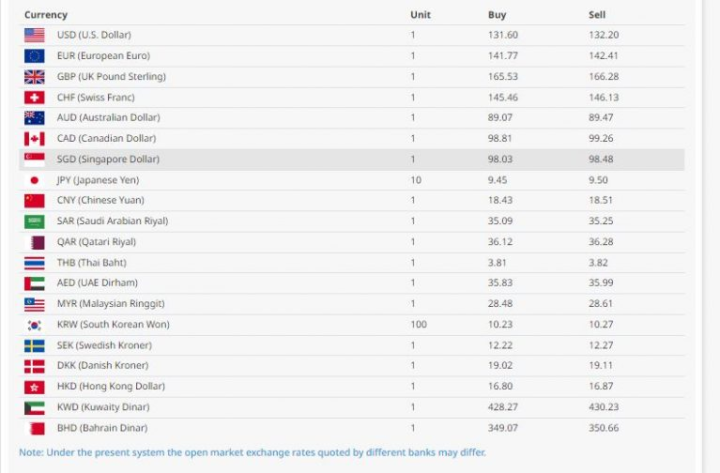Click the UK Union Jack flag icon
720x473 pixels.
coord(34,77)
